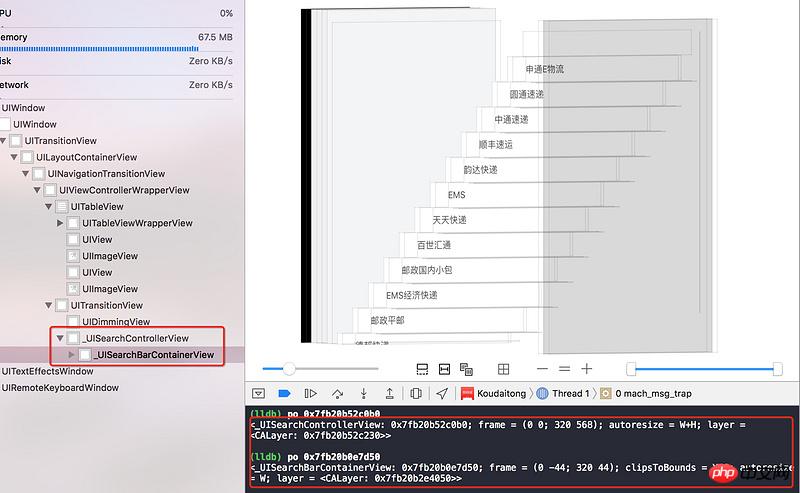Click the 'po 0x7fb20b0e7d50' line in the lldb console
This screenshot has height=493, width=800.
point(315,457)
